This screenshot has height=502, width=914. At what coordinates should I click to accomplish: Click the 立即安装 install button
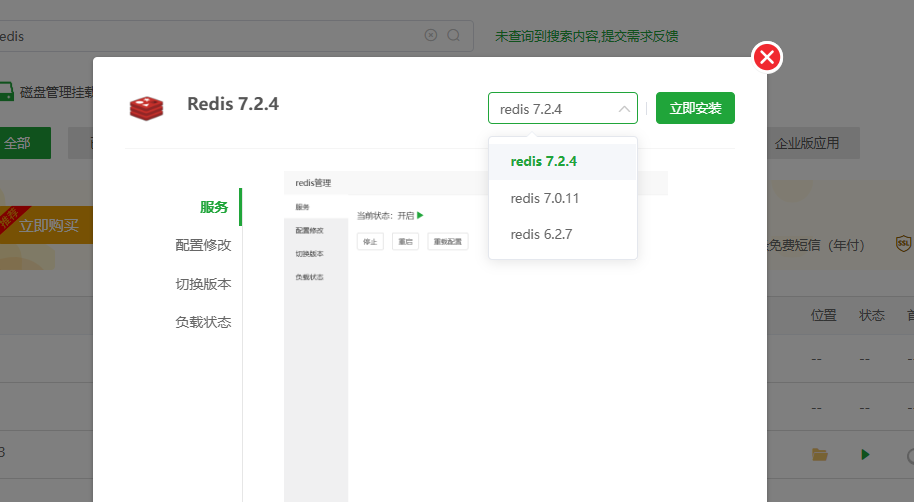coord(695,108)
